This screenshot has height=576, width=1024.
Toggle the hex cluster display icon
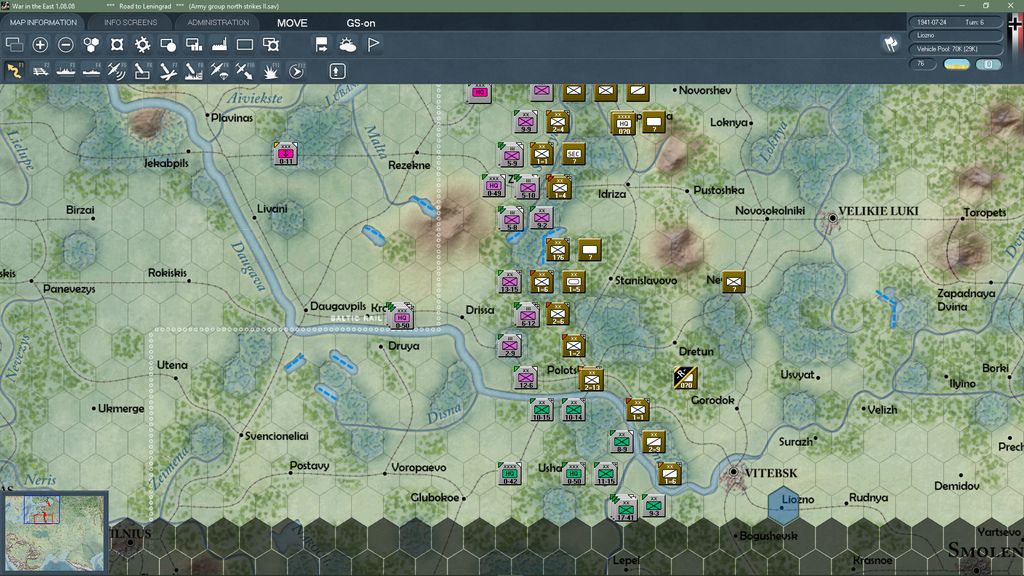(x=91, y=44)
